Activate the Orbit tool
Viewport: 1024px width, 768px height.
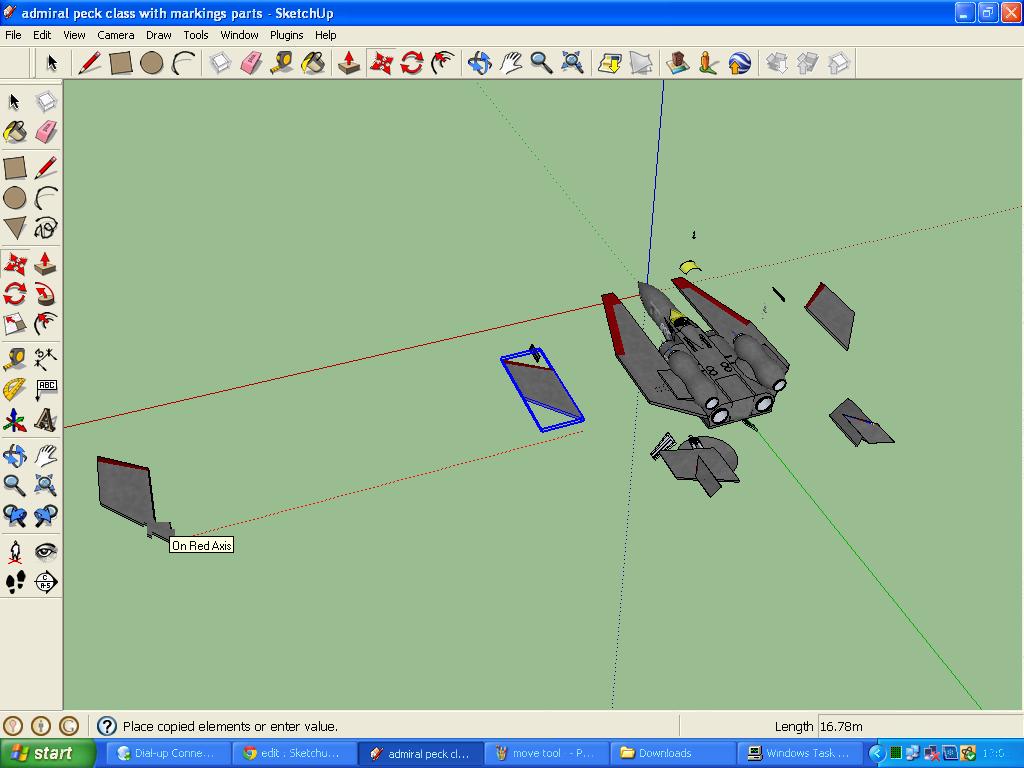tap(14, 455)
